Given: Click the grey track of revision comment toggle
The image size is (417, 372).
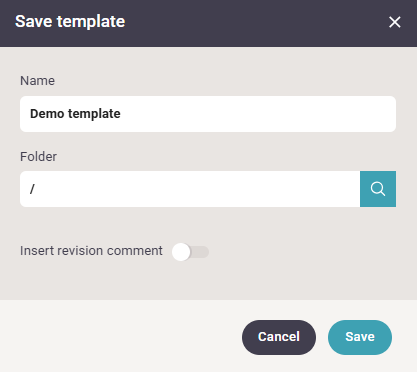Looking at the screenshot, I should point(200,252).
